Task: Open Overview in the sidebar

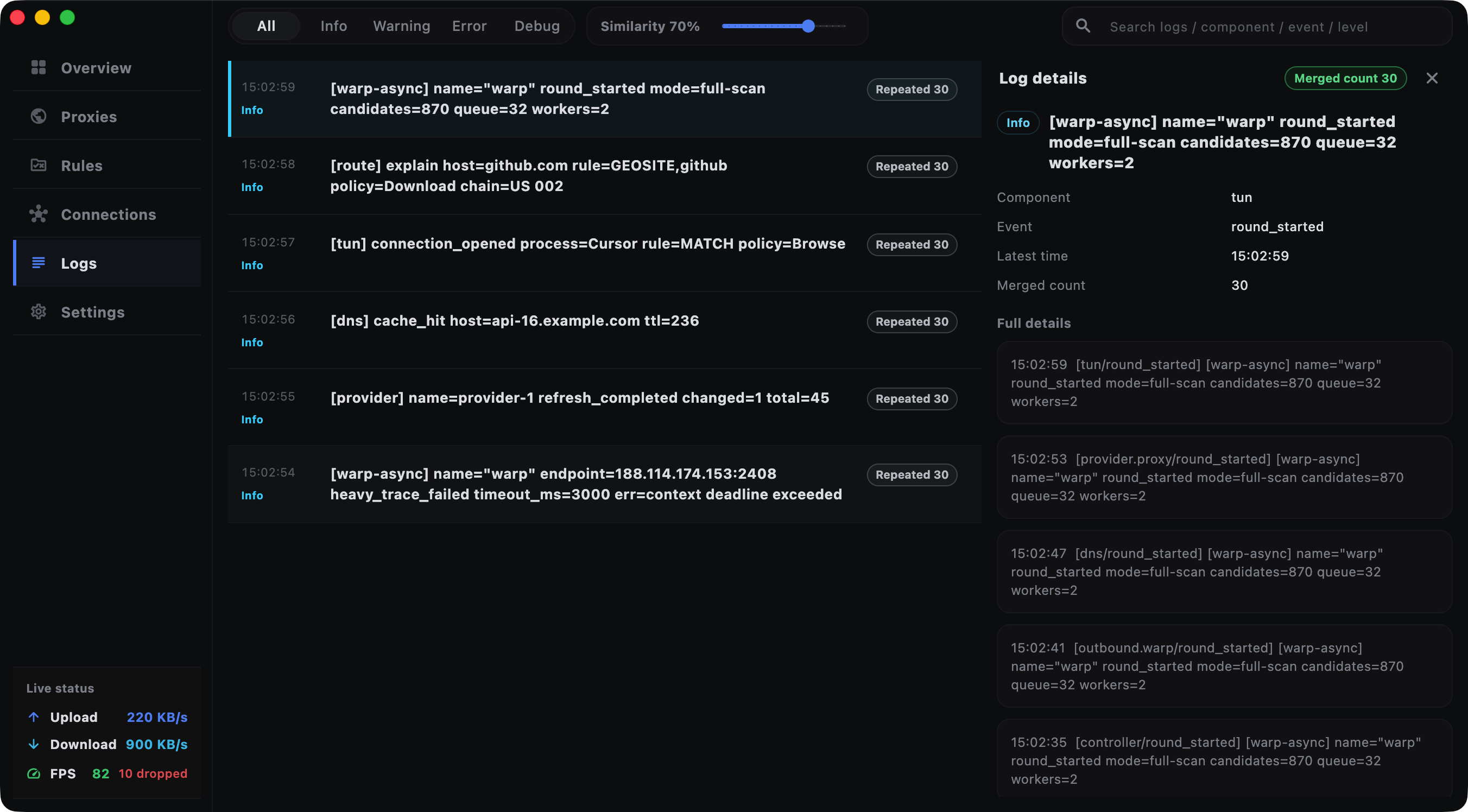Action: [x=106, y=68]
